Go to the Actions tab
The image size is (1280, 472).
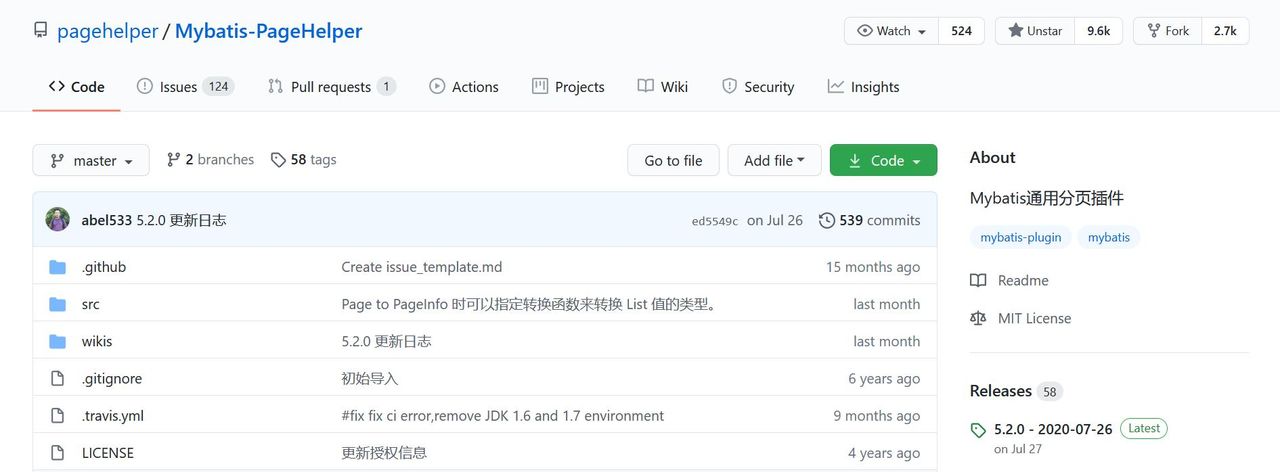click(464, 87)
